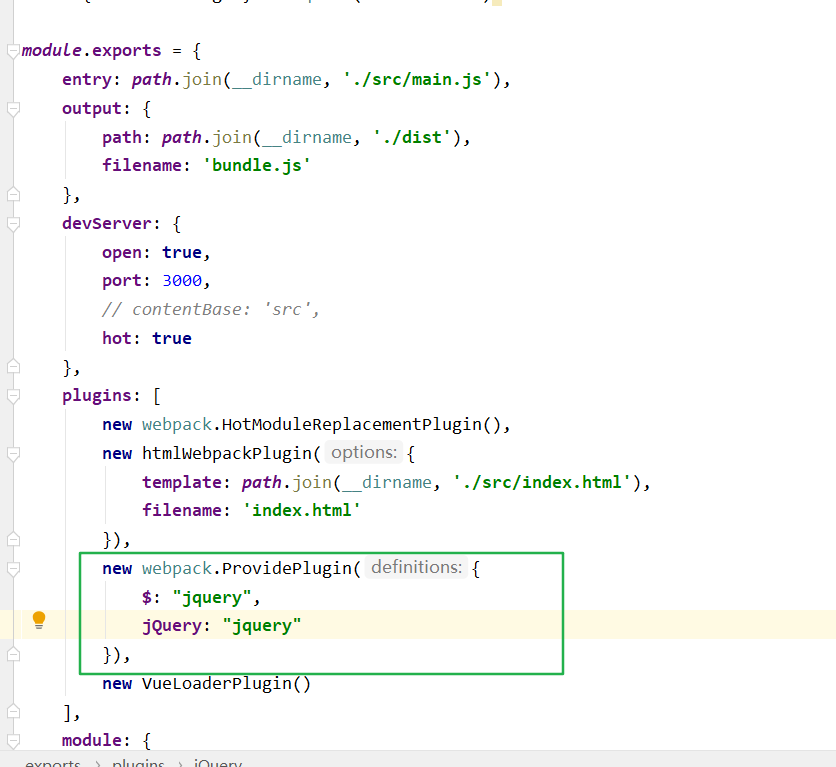Collapse the plugins array

(13, 396)
